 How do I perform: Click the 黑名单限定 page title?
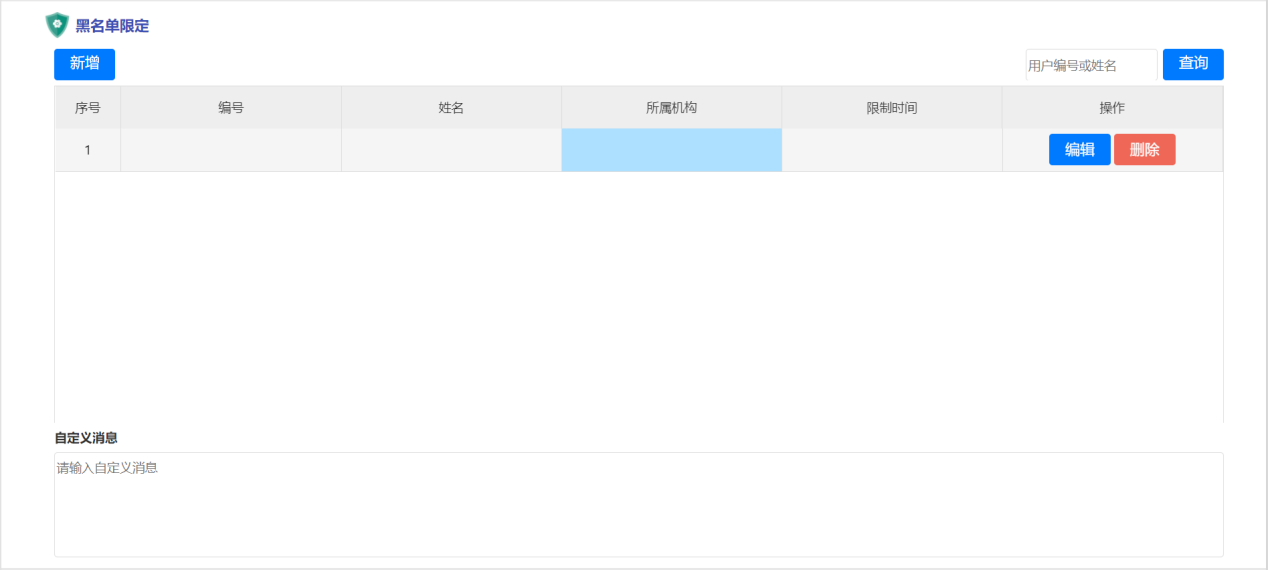point(112,26)
